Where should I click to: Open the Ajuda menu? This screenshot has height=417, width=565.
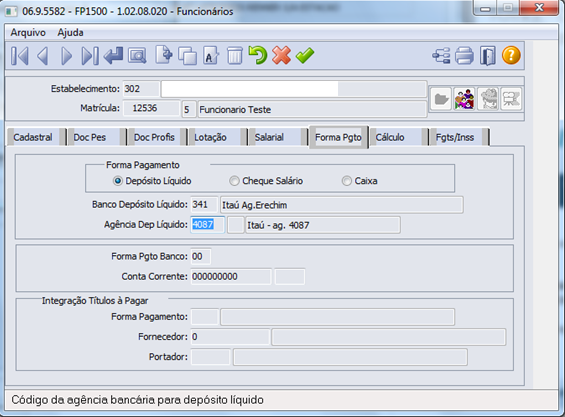70,32
